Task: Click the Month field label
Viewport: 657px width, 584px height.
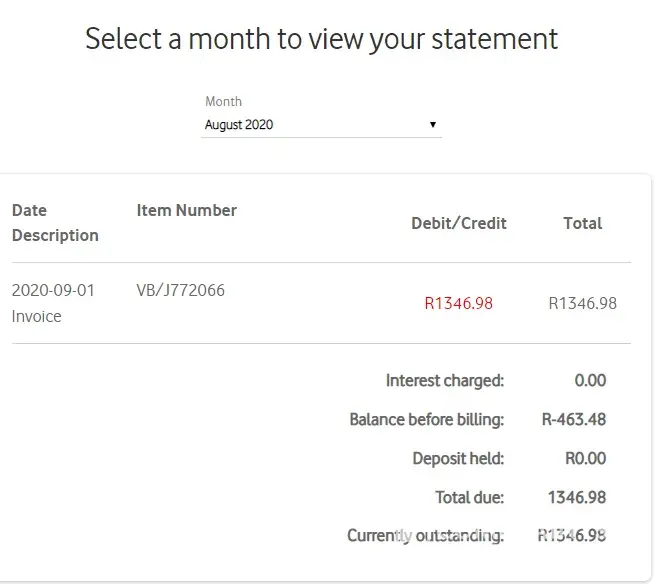Action: pos(223,101)
